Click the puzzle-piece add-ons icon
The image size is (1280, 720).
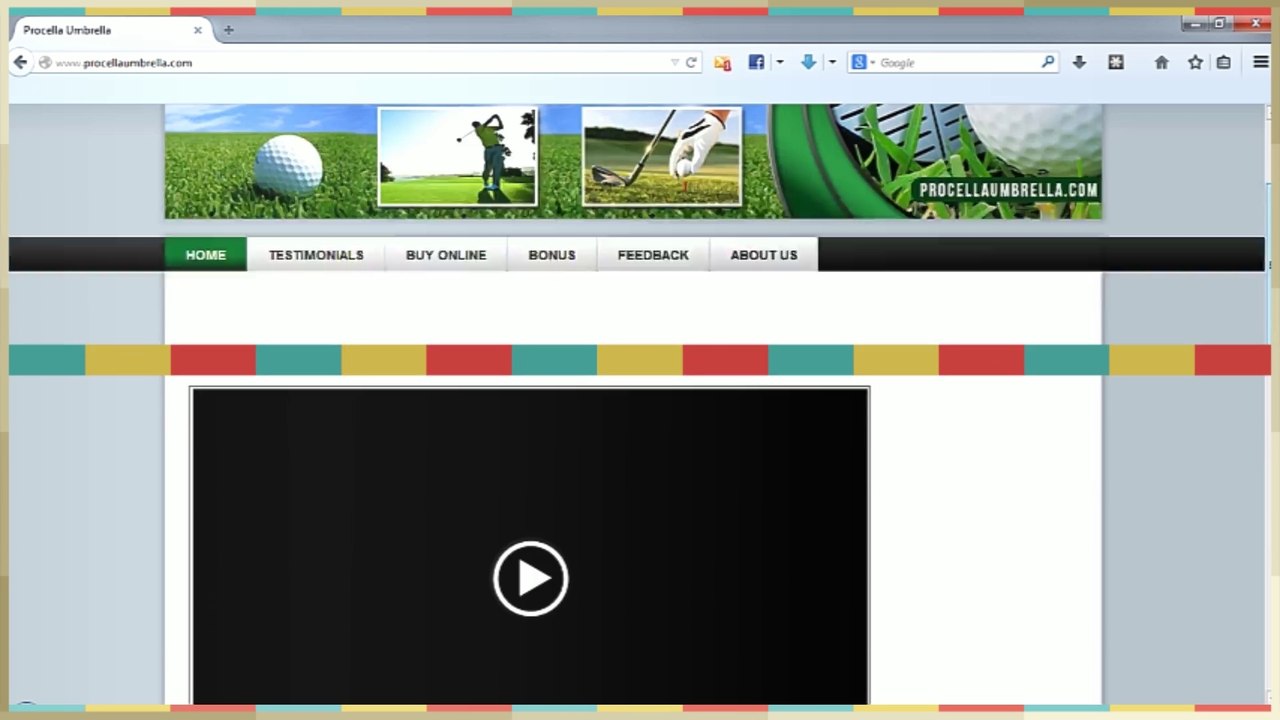point(1116,62)
